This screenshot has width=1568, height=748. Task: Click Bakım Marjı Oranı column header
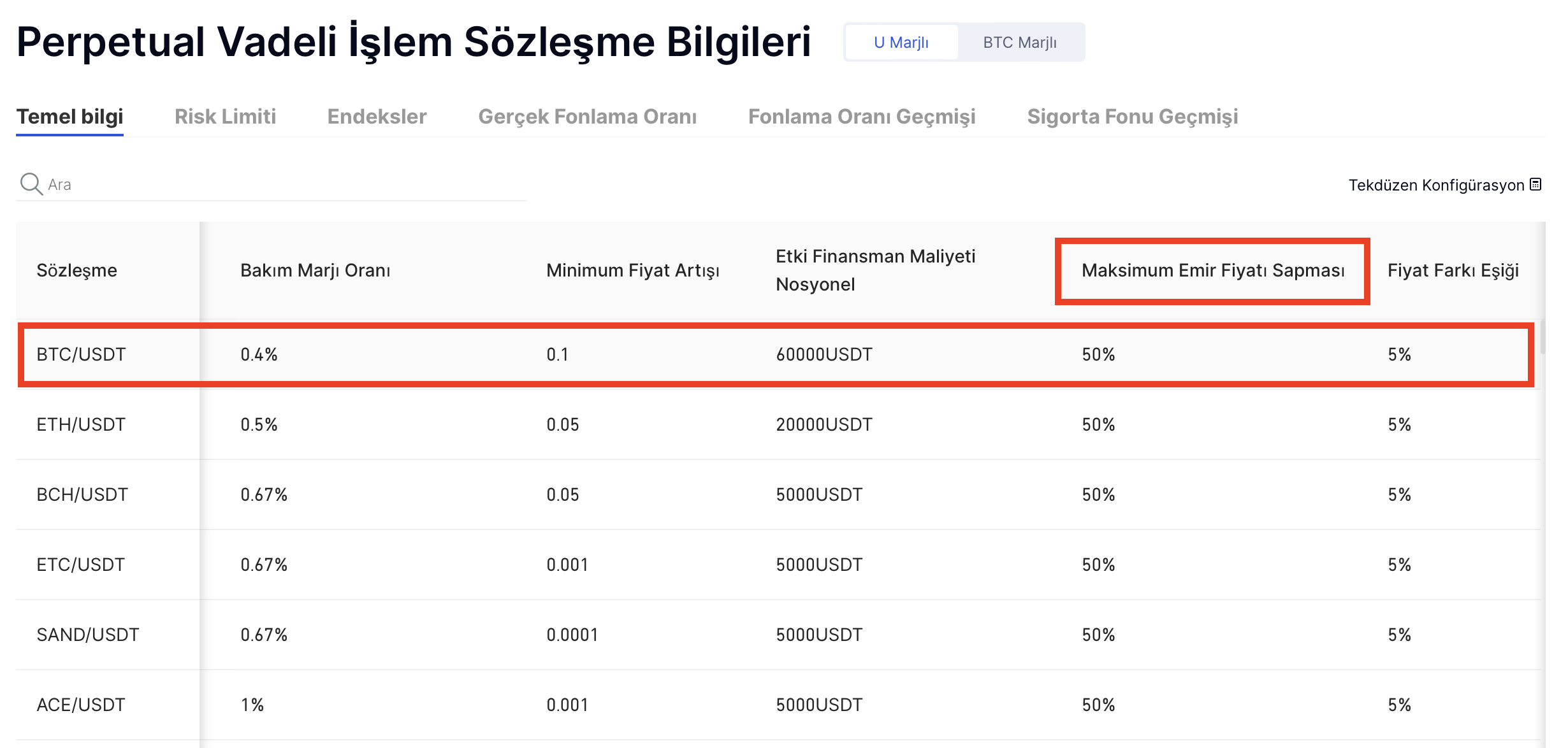(315, 271)
